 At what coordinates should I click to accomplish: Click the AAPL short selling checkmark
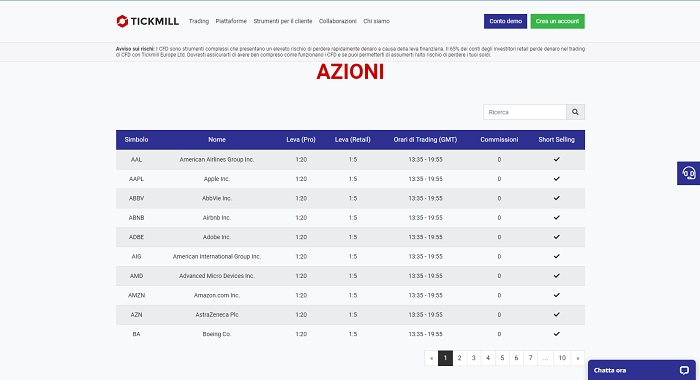pyautogui.click(x=556, y=179)
